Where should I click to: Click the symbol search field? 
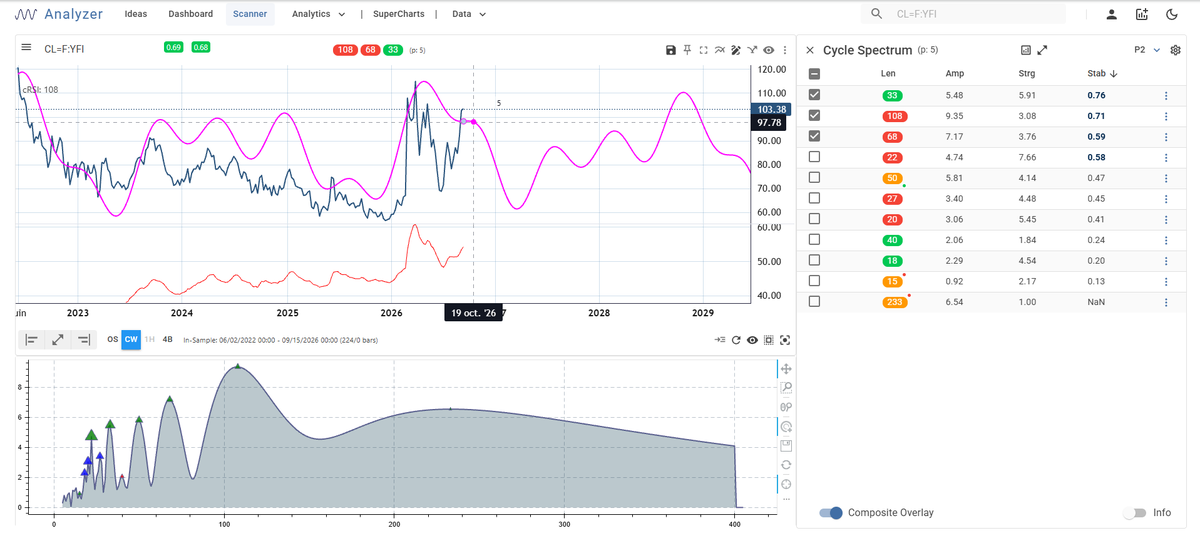tap(964, 14)
